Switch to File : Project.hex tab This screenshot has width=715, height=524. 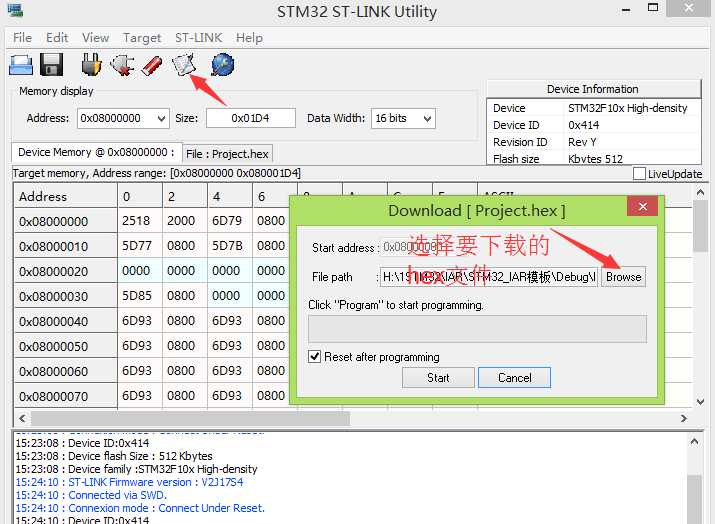click(x=227, y=154)
